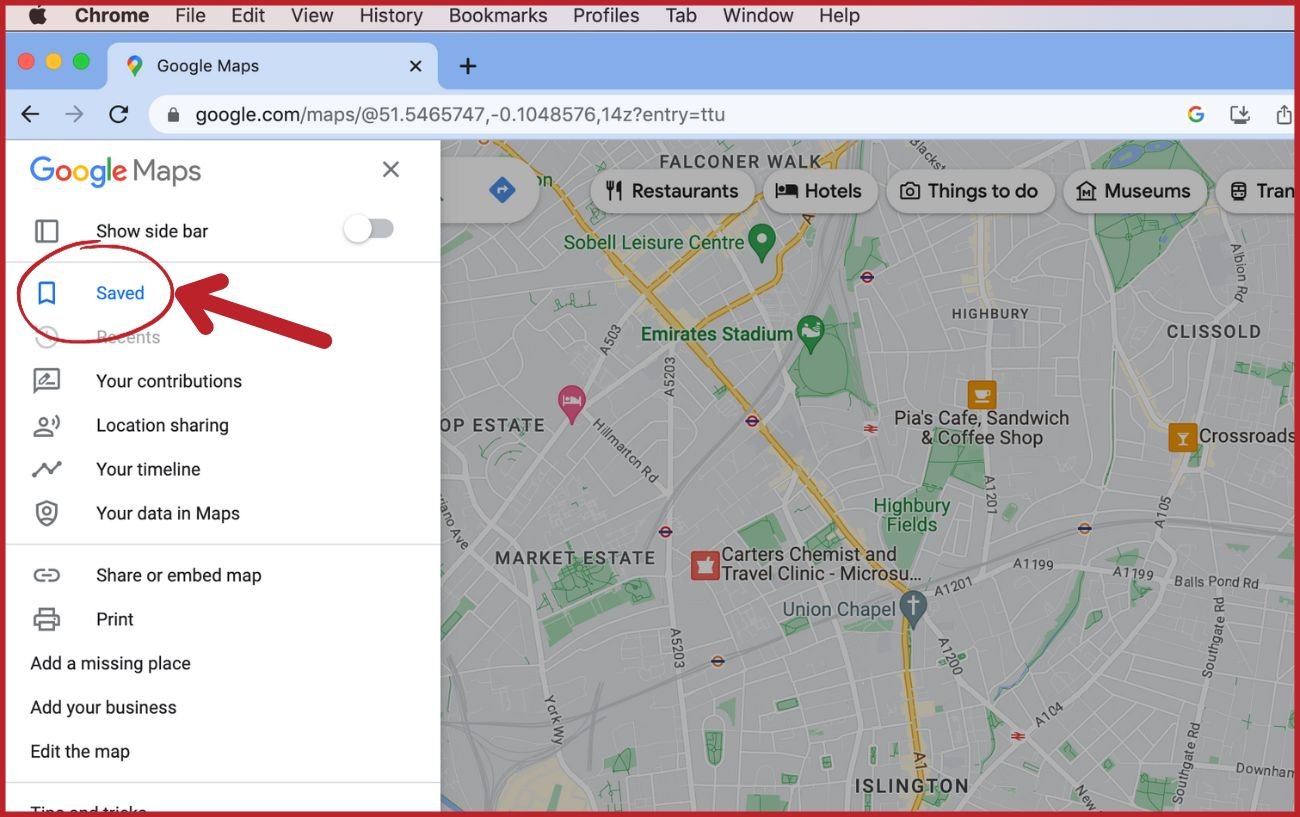
Task: Click the Crossroads bar marker
Action: coord(1183,437)
